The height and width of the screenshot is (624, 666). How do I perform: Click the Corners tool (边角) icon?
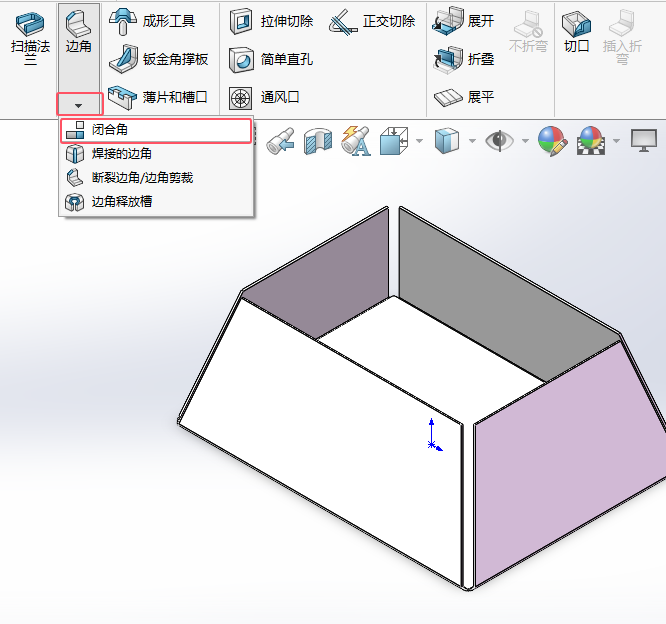click(x=79, y=31)
